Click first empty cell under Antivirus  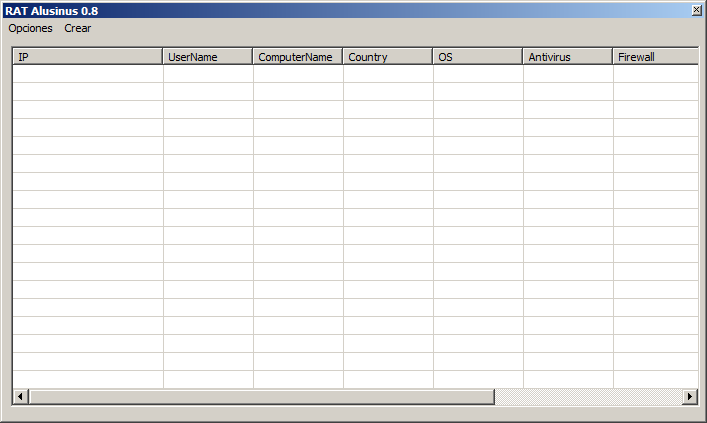tap(568, 74)
